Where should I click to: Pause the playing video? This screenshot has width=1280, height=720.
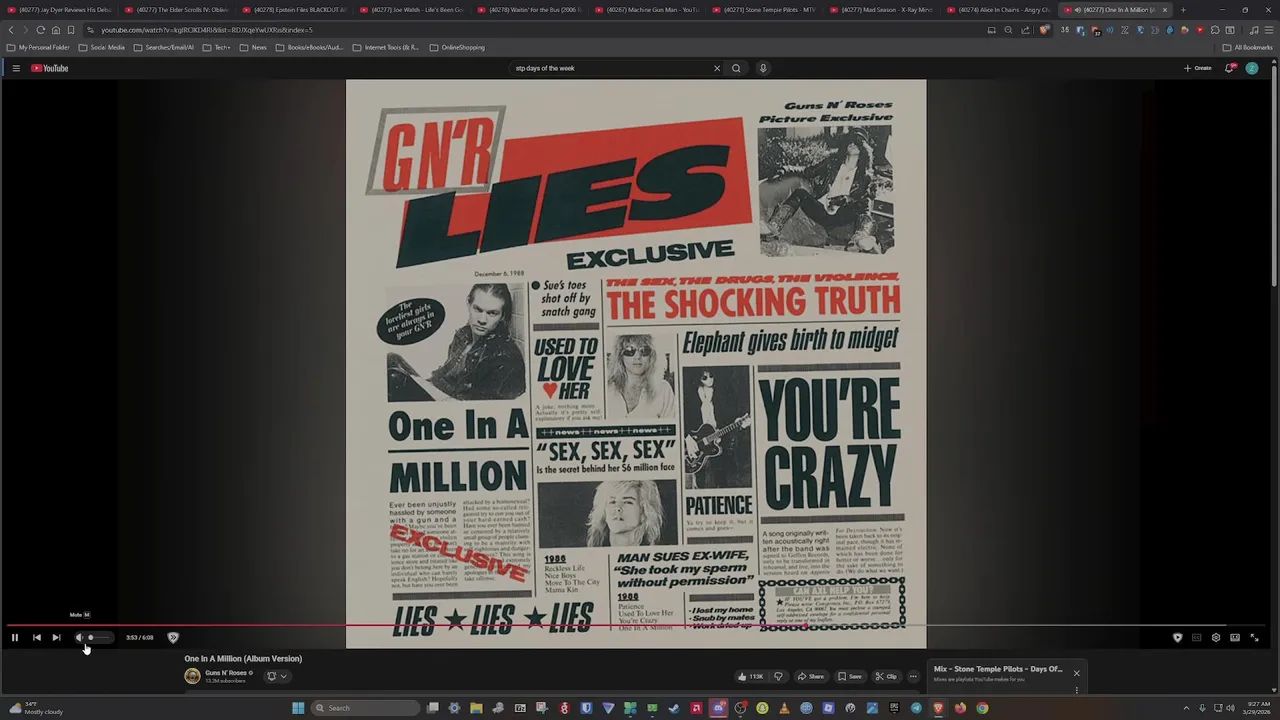tap(15, 637)
